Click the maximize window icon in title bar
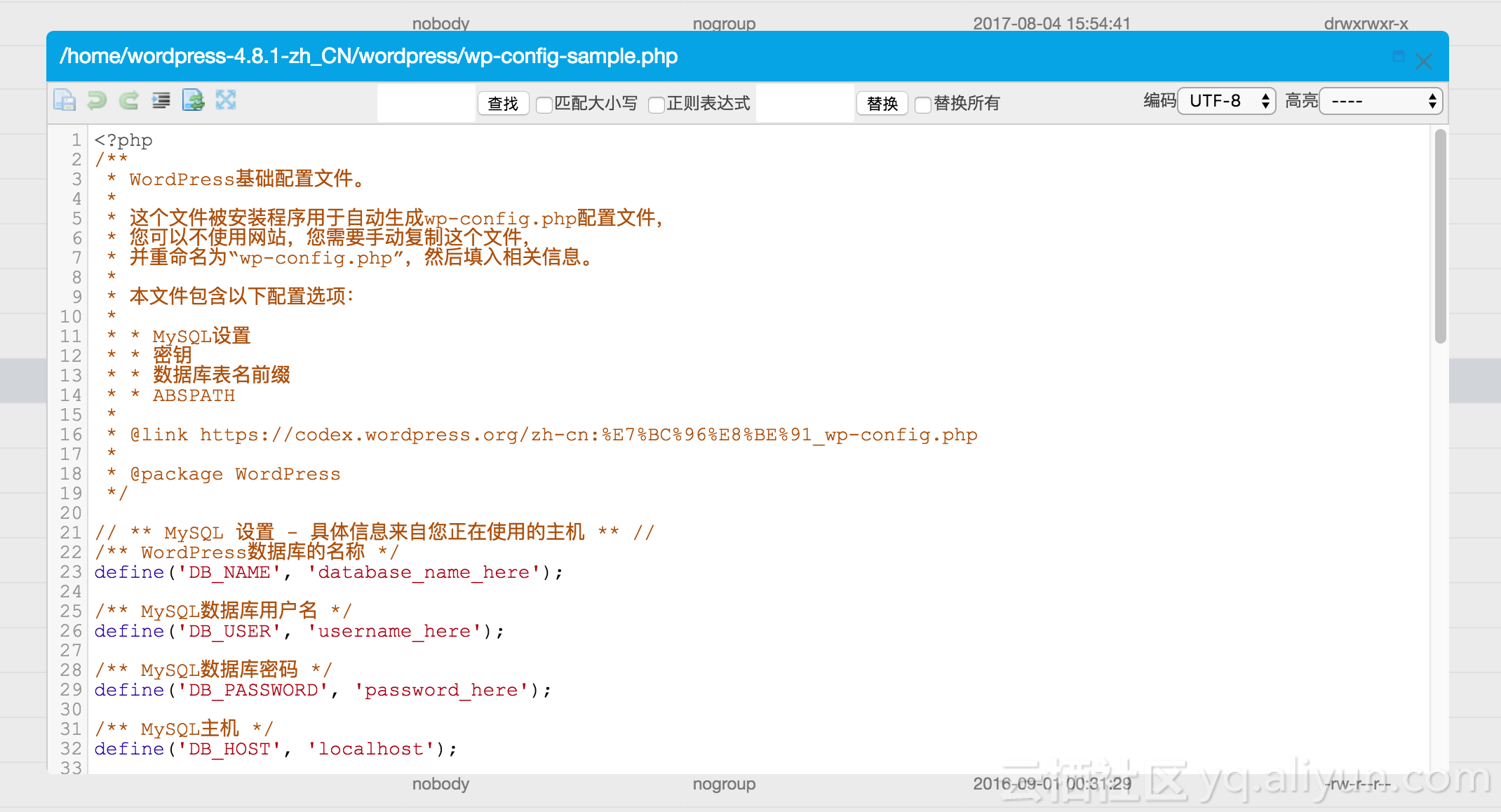This screenshot has width=1501, height=812. tap(1398, 57)
